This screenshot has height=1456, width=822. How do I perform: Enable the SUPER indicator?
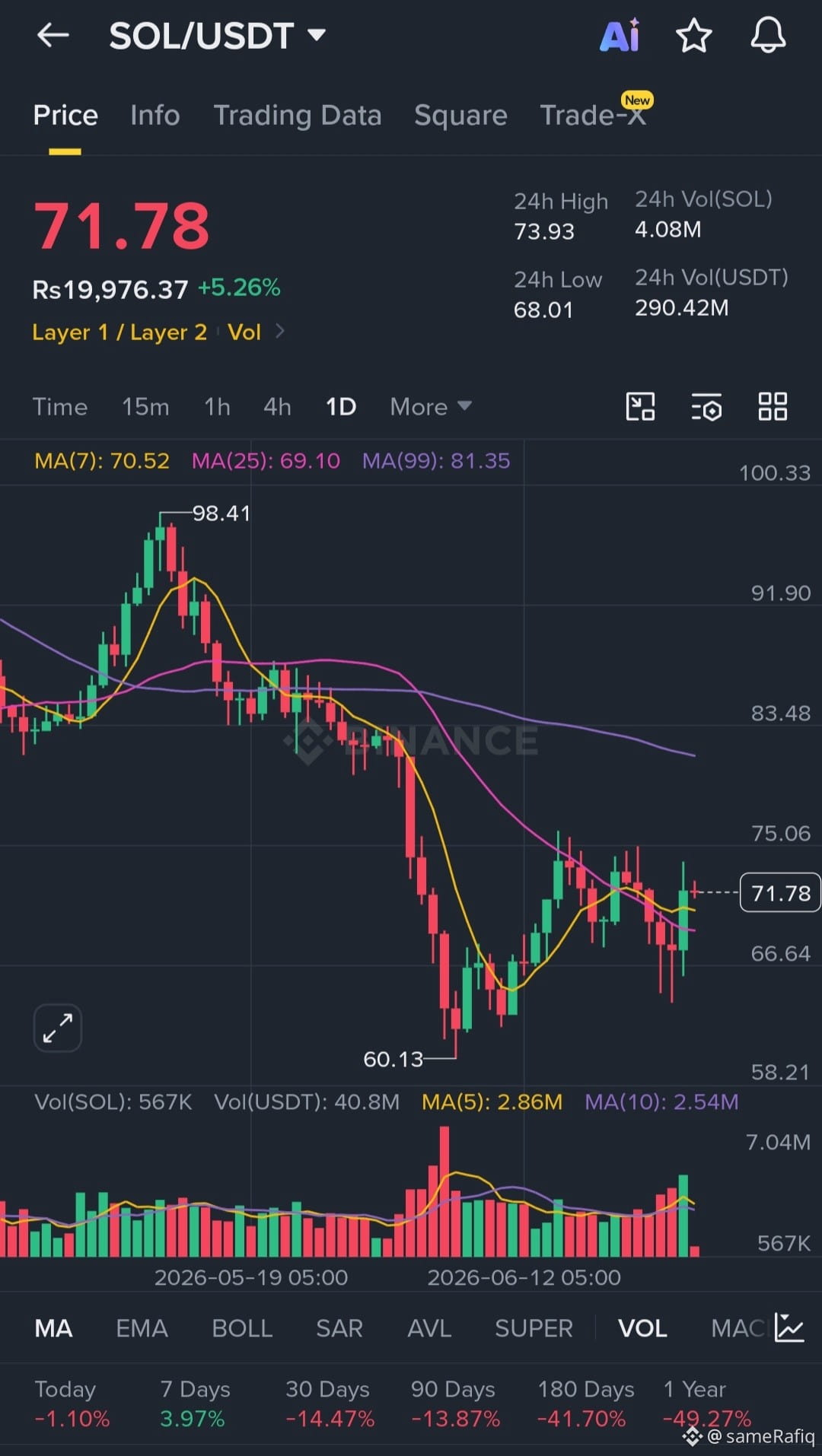pos(534,1328)
